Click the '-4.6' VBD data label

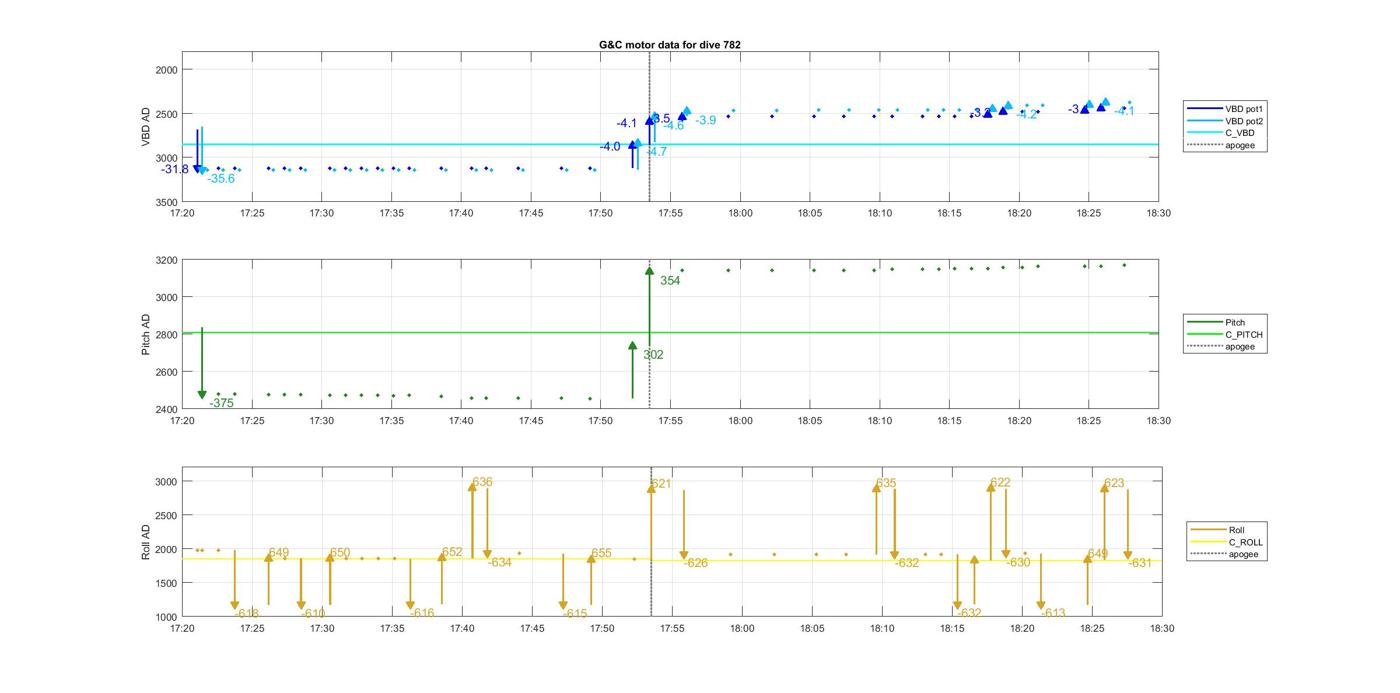click(674, 126)
